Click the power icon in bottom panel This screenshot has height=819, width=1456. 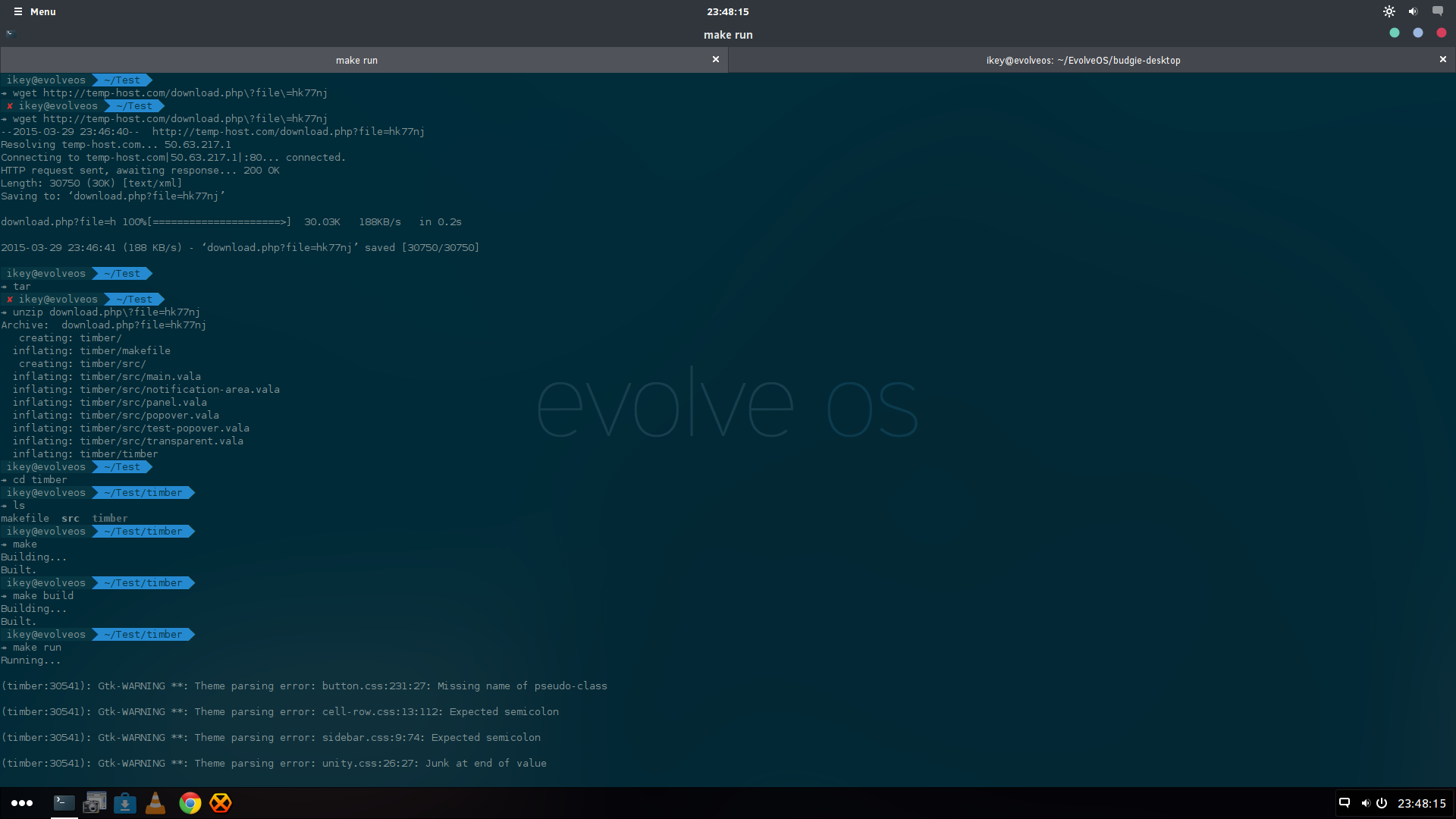pyautogui.click(x=1382, y=803)
